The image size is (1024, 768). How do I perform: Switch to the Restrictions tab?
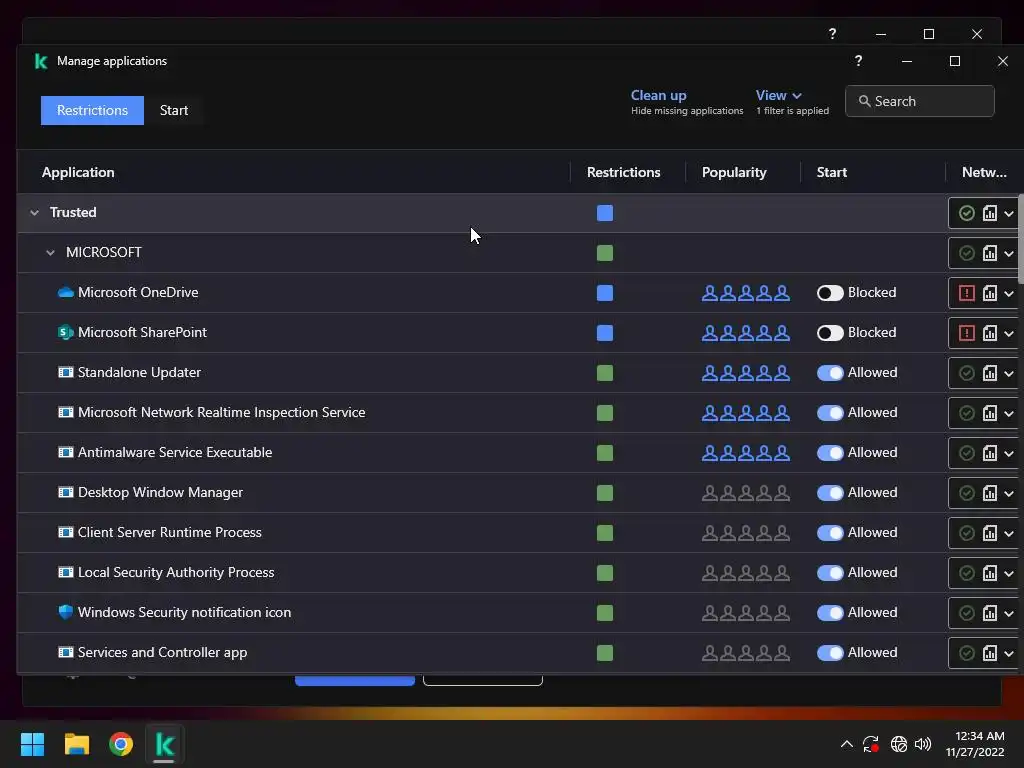pos(92,110)
